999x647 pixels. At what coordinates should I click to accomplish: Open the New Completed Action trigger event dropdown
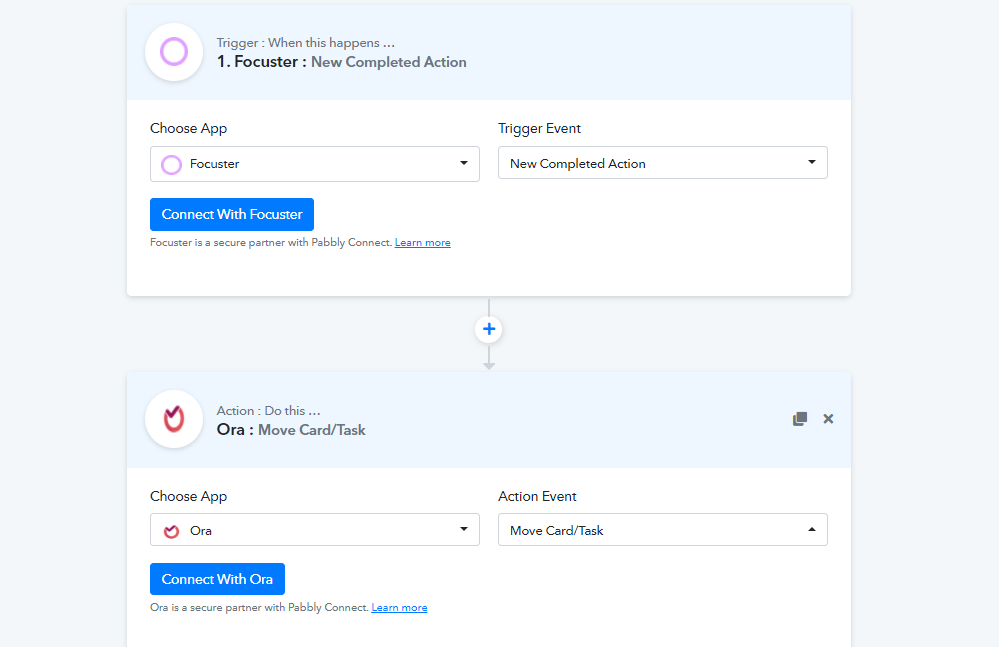click(663, 163)
